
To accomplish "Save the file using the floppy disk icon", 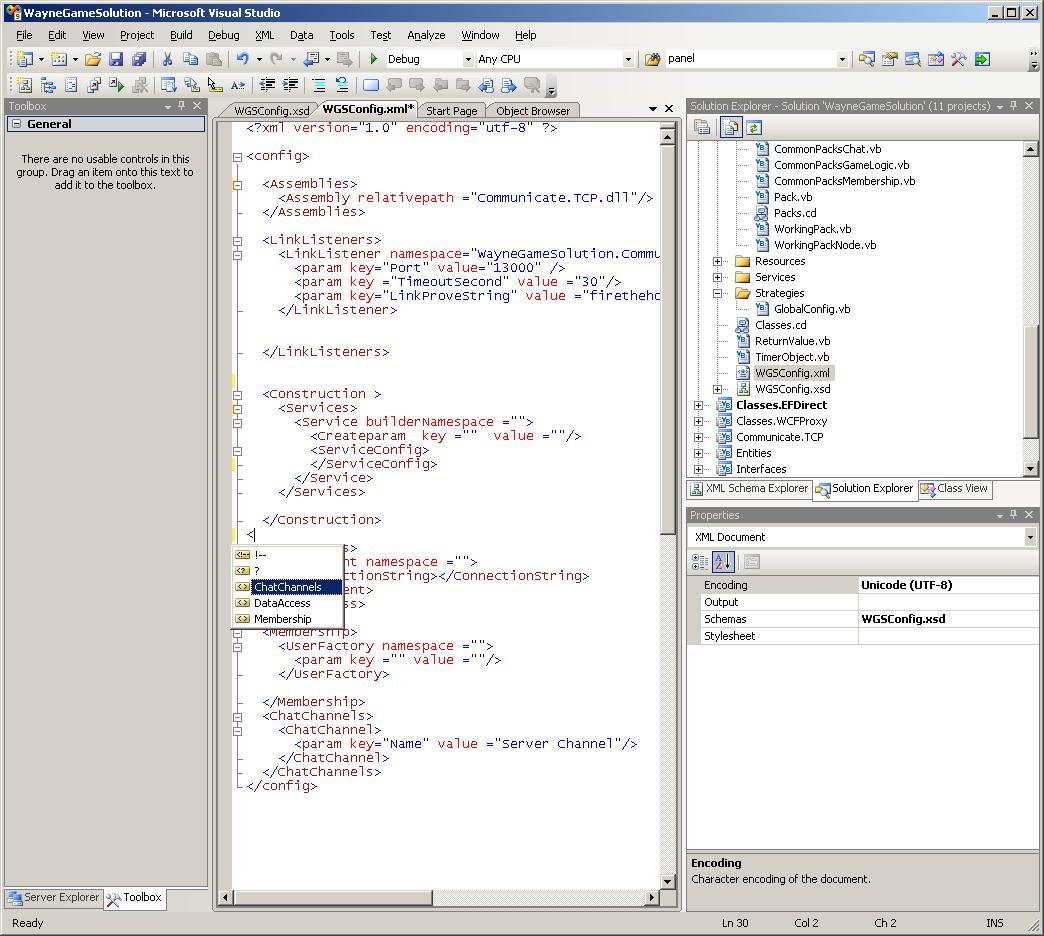I will coord(116,59).
